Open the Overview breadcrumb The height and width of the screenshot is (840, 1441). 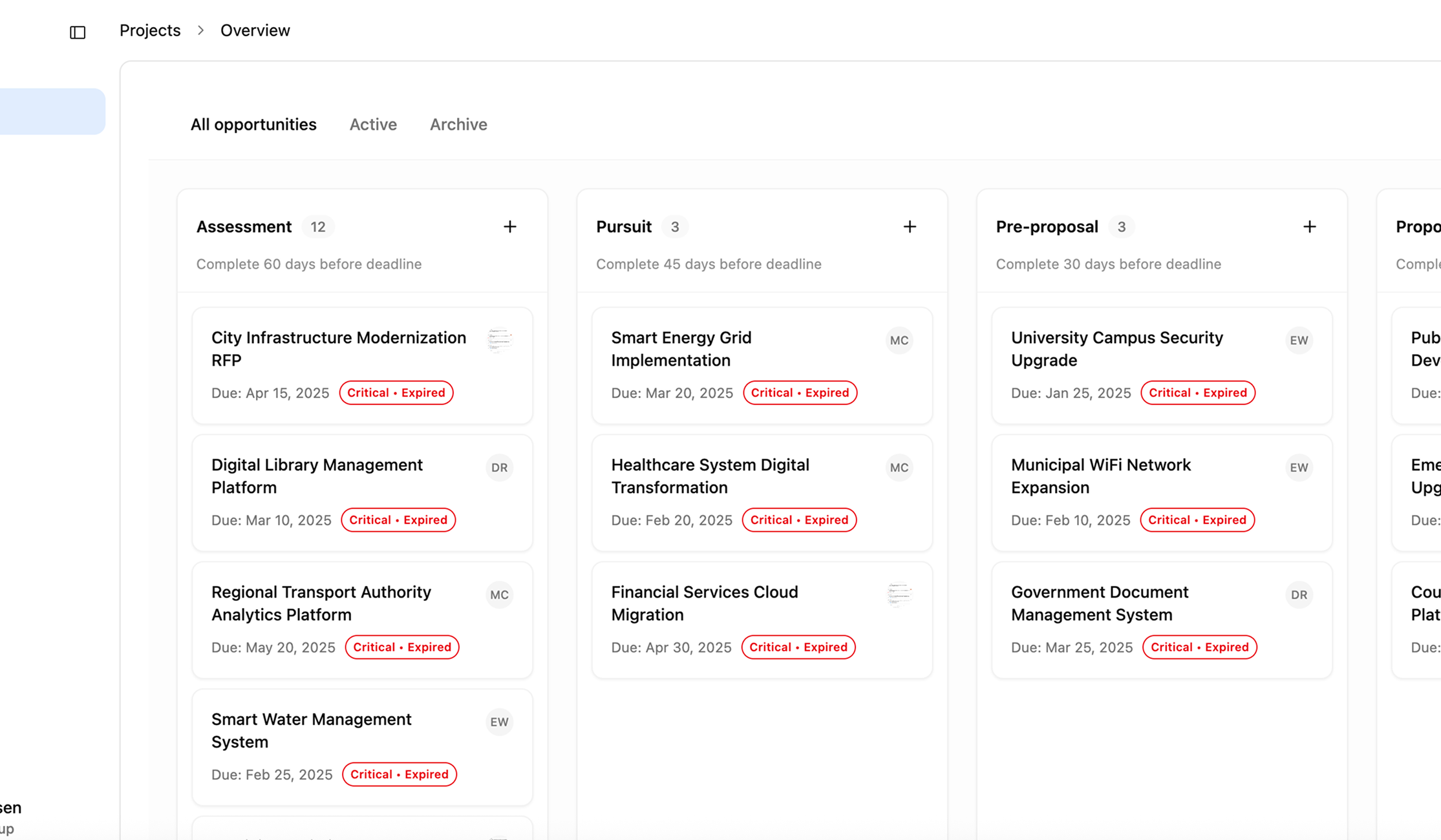coord(255,30)
